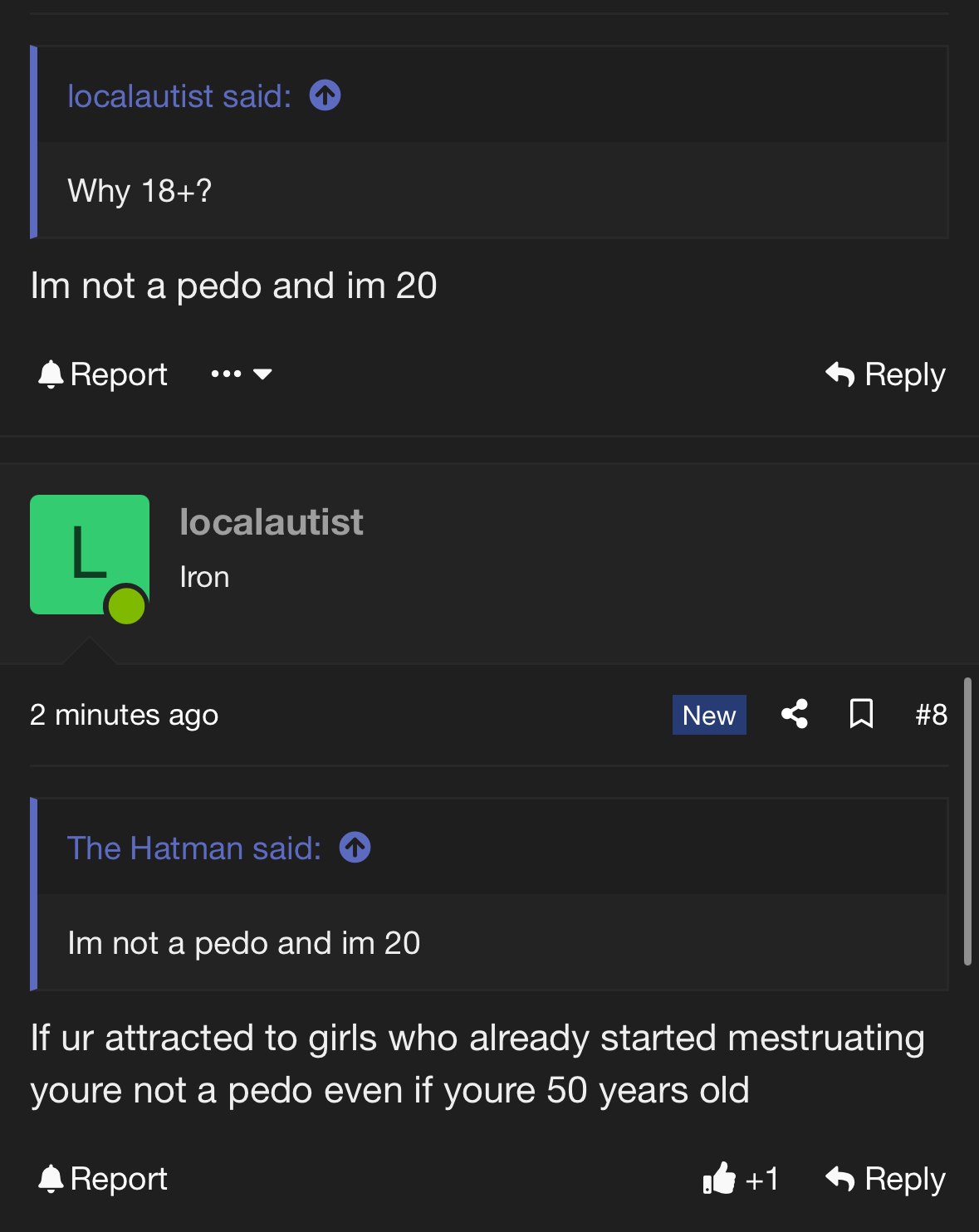This screenshot has height=1232, width=979.
Task: Share post #8 using share icon
Action: point(795,714)
